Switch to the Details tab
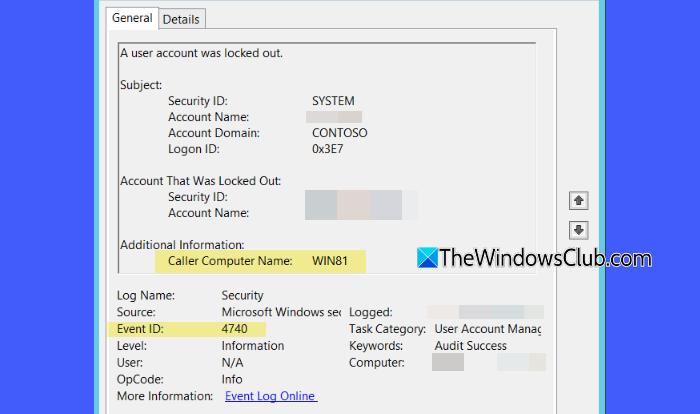Viewport: 700px width, 414px height. (x=181, y=19)
